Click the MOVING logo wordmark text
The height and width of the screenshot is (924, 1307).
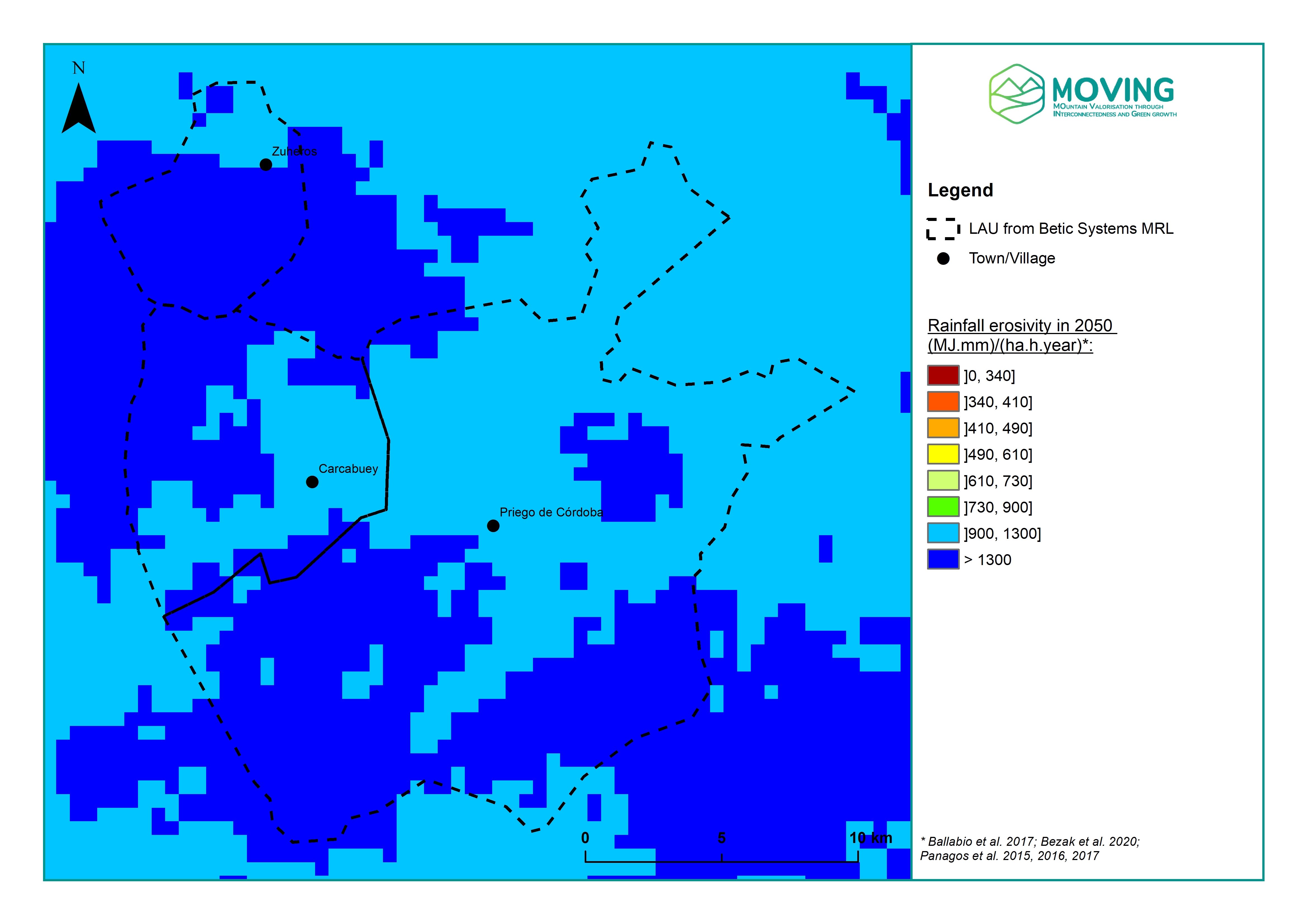pyautogui.click(x=1113, y=90)
